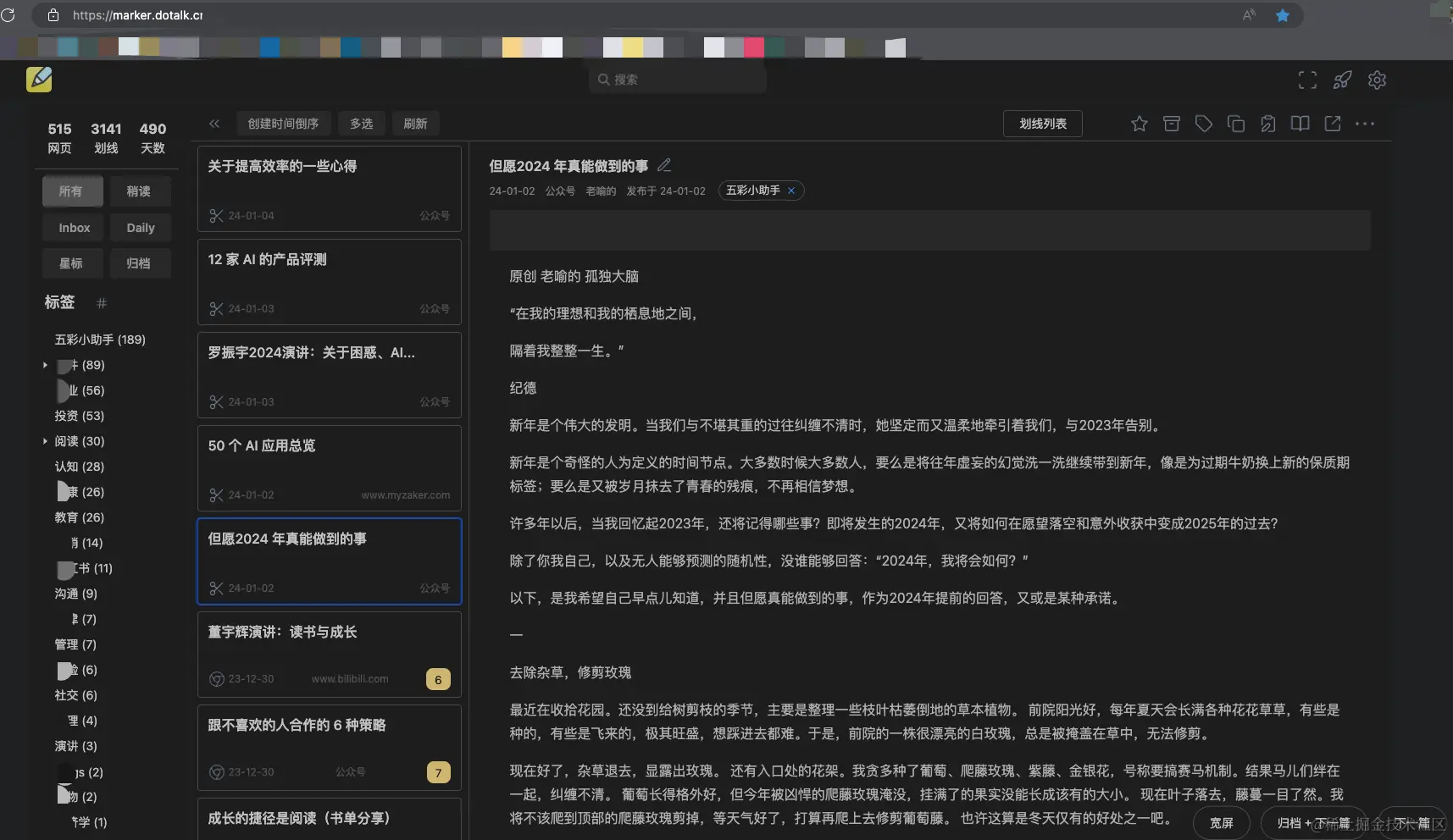This screenshot has width=1453, height=840.
Task: Enter fullscreen mode with the expand icon
Action: [1307, 80]
